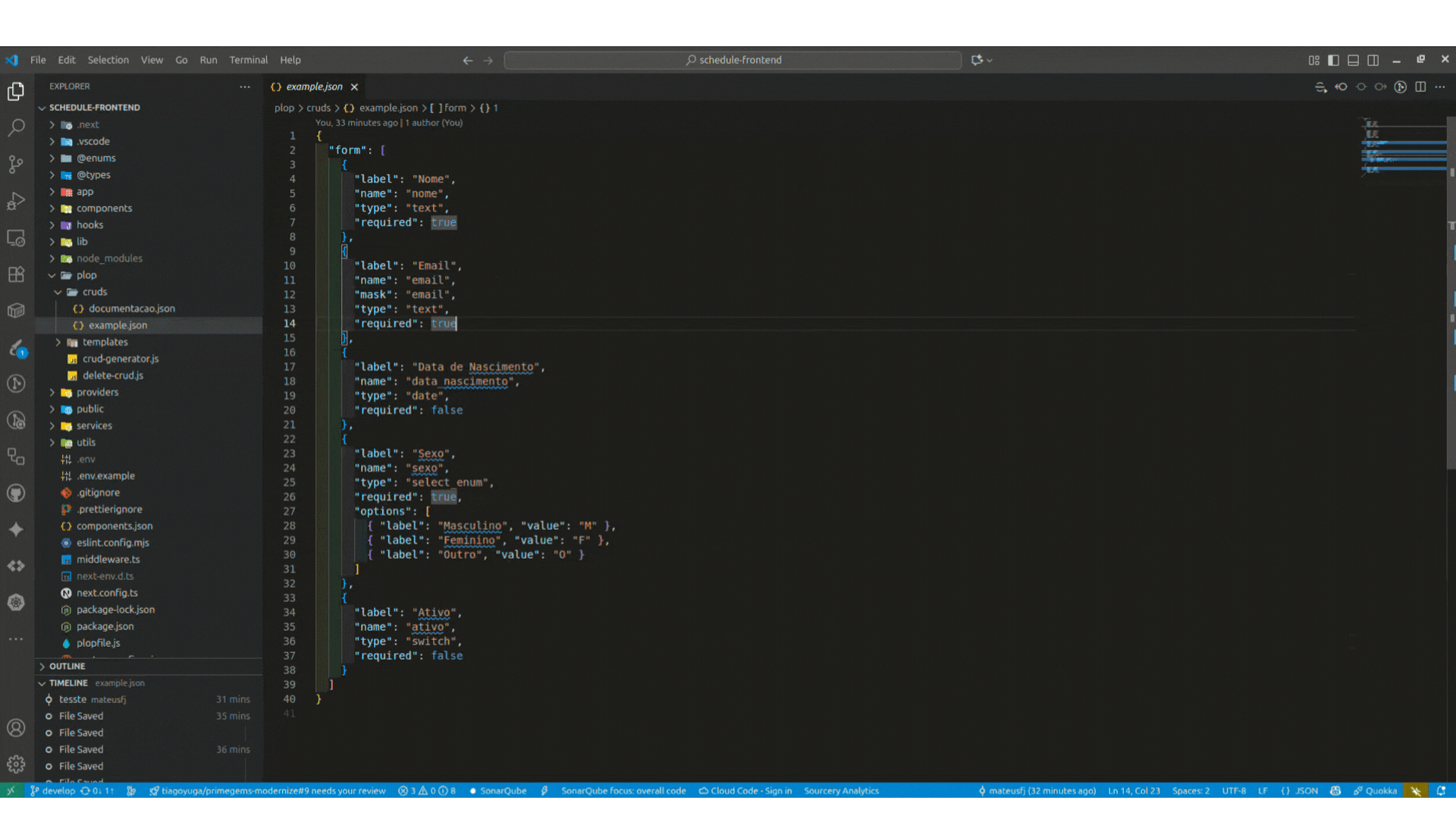Expand the OUTLINE section
Viewport: 1456px width, 819px height.
pos(67,666)
